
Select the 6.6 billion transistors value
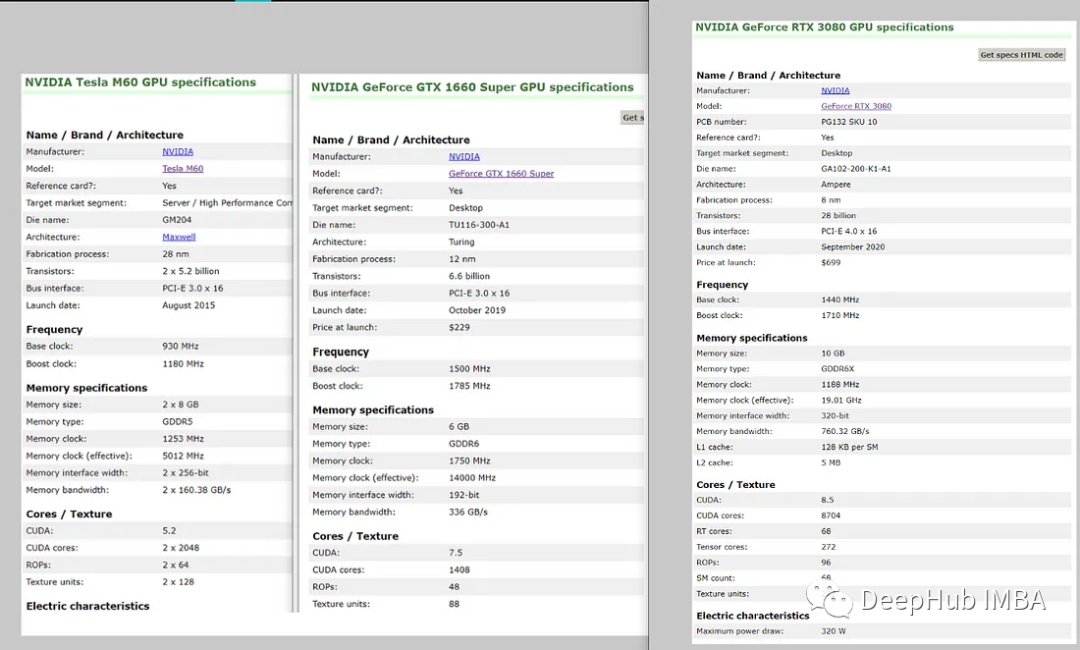click(x=469, y=276)
